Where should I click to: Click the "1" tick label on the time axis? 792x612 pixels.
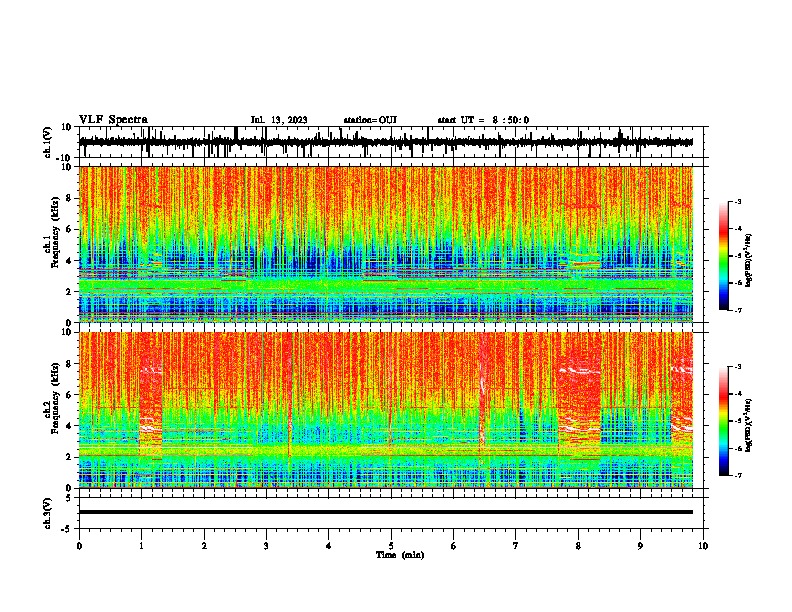(141, 546)
